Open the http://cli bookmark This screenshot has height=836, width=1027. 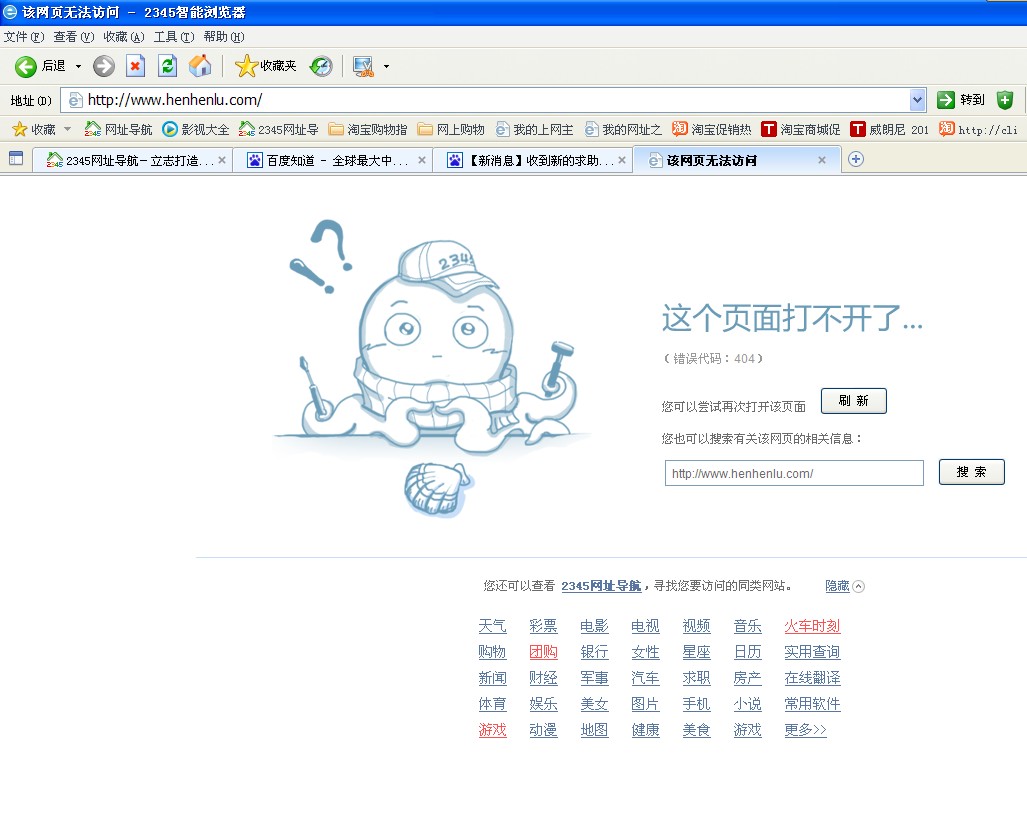pos(979,129)
